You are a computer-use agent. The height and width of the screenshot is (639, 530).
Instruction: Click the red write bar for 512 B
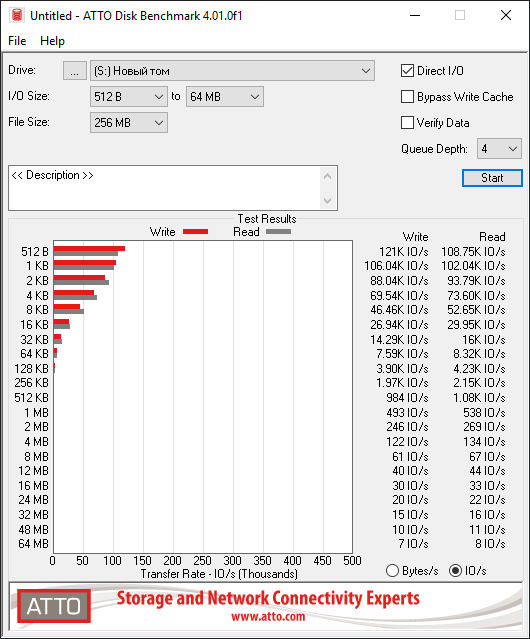coord(89,249)
